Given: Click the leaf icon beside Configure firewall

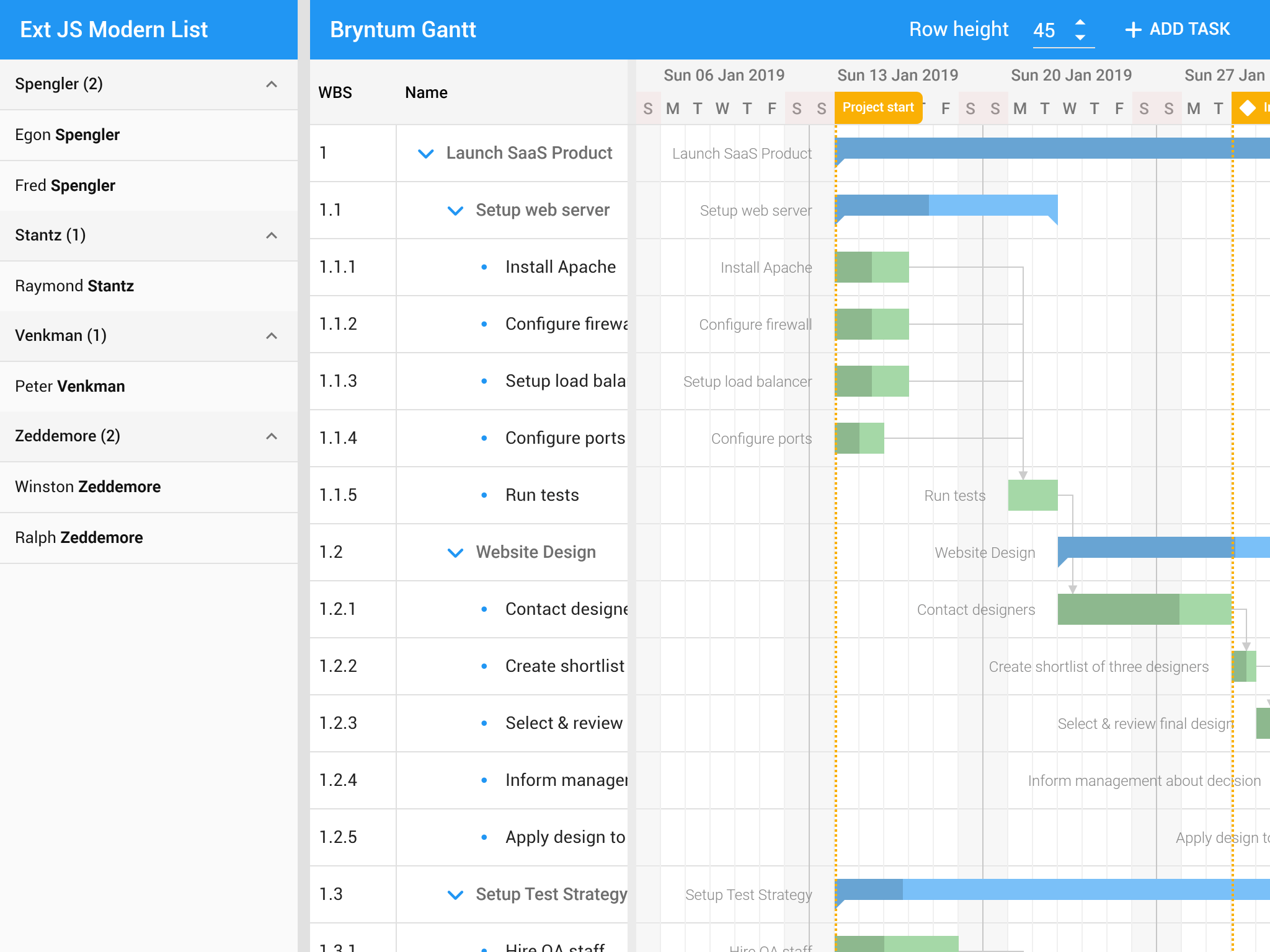Looking at the screenshot, I should tap(485, 324).
